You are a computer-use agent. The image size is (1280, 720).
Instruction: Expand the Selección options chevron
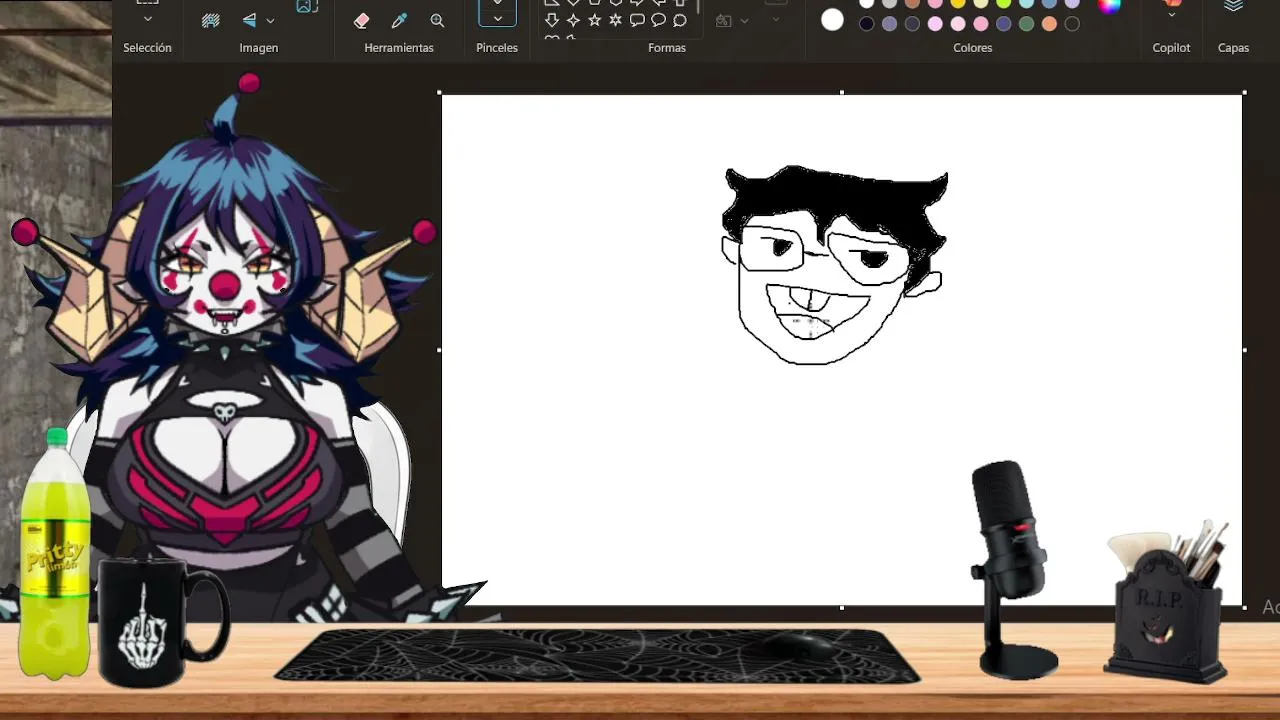click(148, 19)
